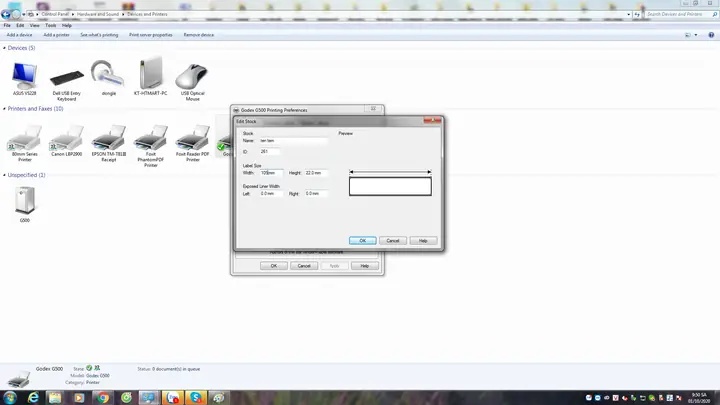Open the Help question mark icon
Image resolution: width=720 pixels, height=405 pixels.
tap(711, 35)
